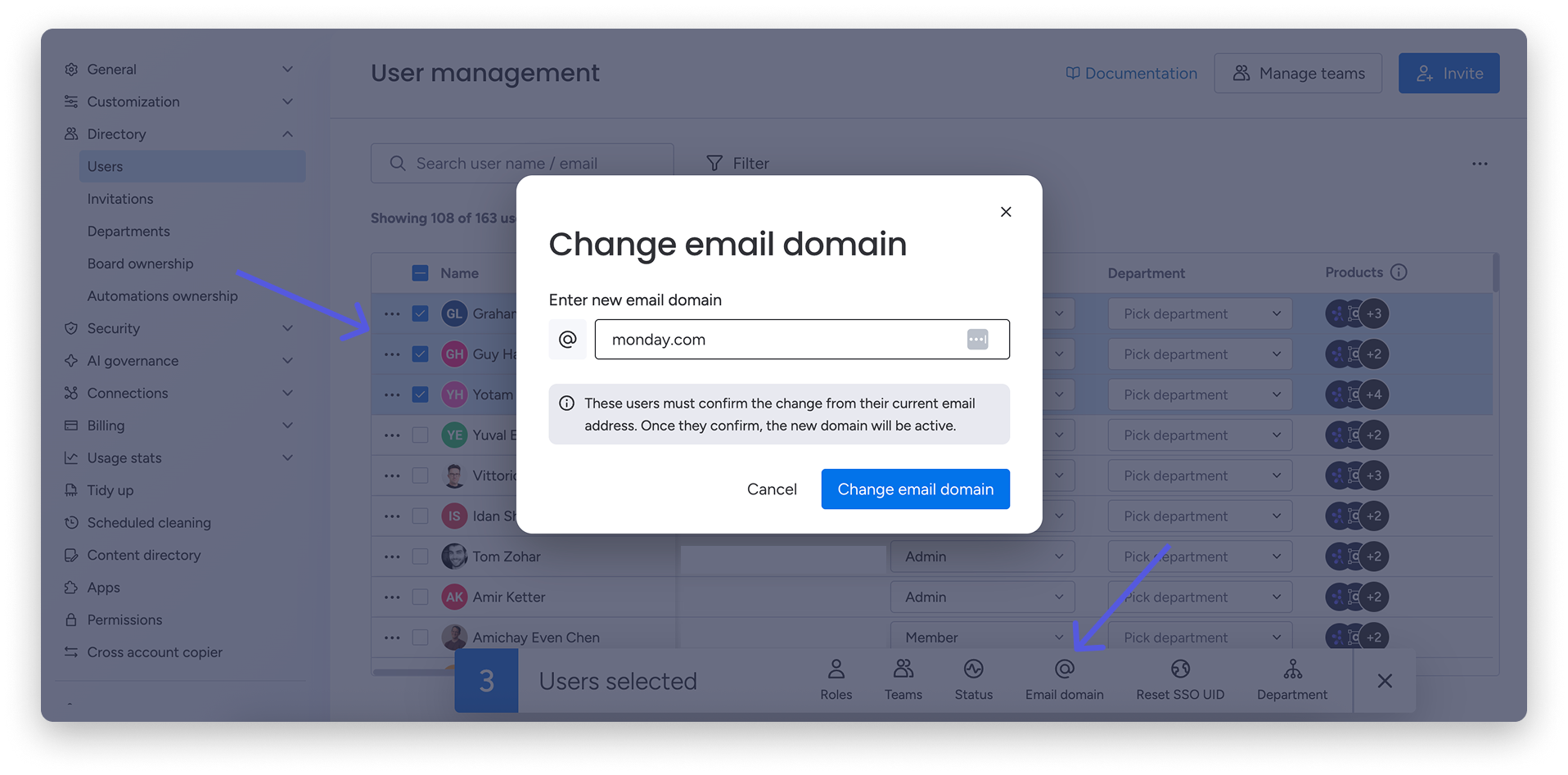Uncheck the Yotam row checkbox

421,394
